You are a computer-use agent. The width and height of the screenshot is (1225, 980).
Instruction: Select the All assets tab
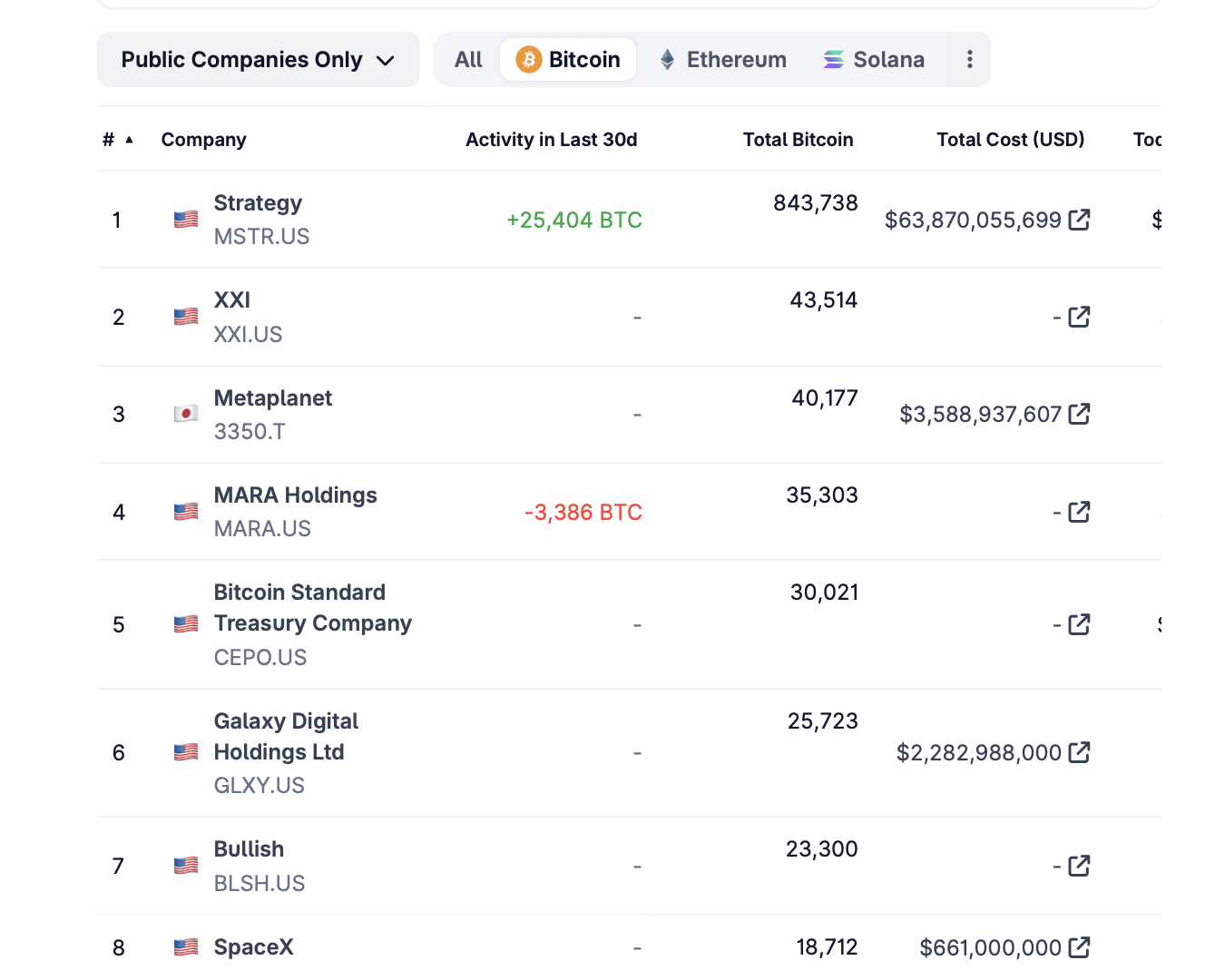[x=468, y=60]
